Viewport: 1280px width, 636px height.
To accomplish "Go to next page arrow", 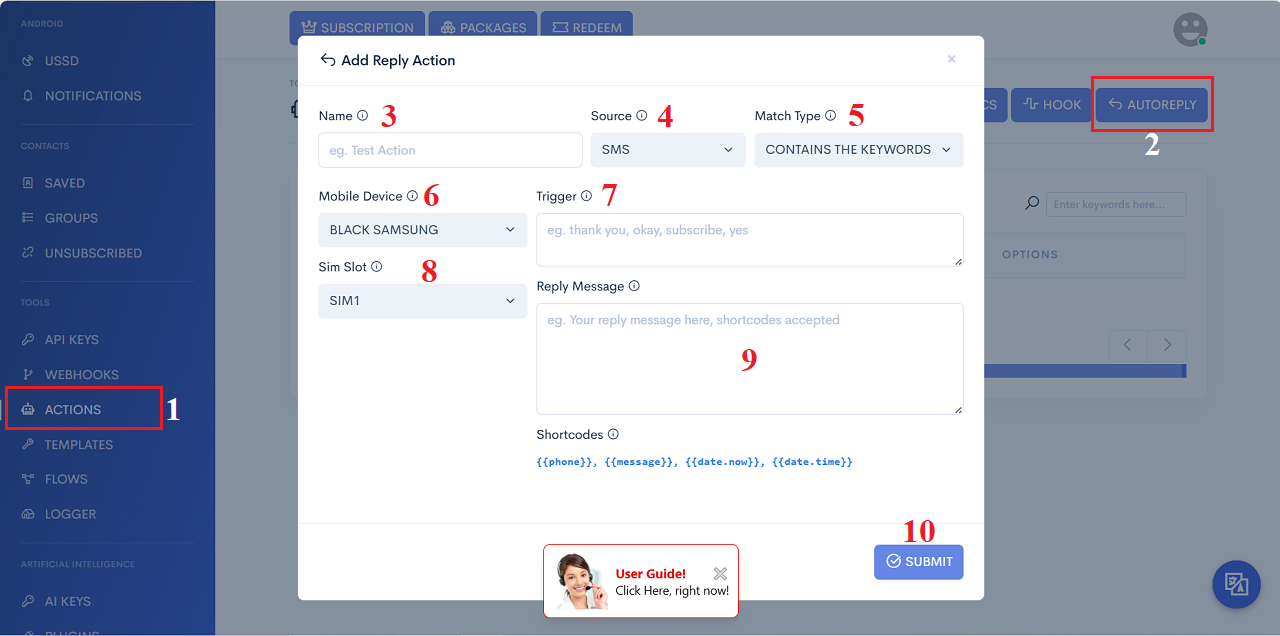I will pos(1167,345).
